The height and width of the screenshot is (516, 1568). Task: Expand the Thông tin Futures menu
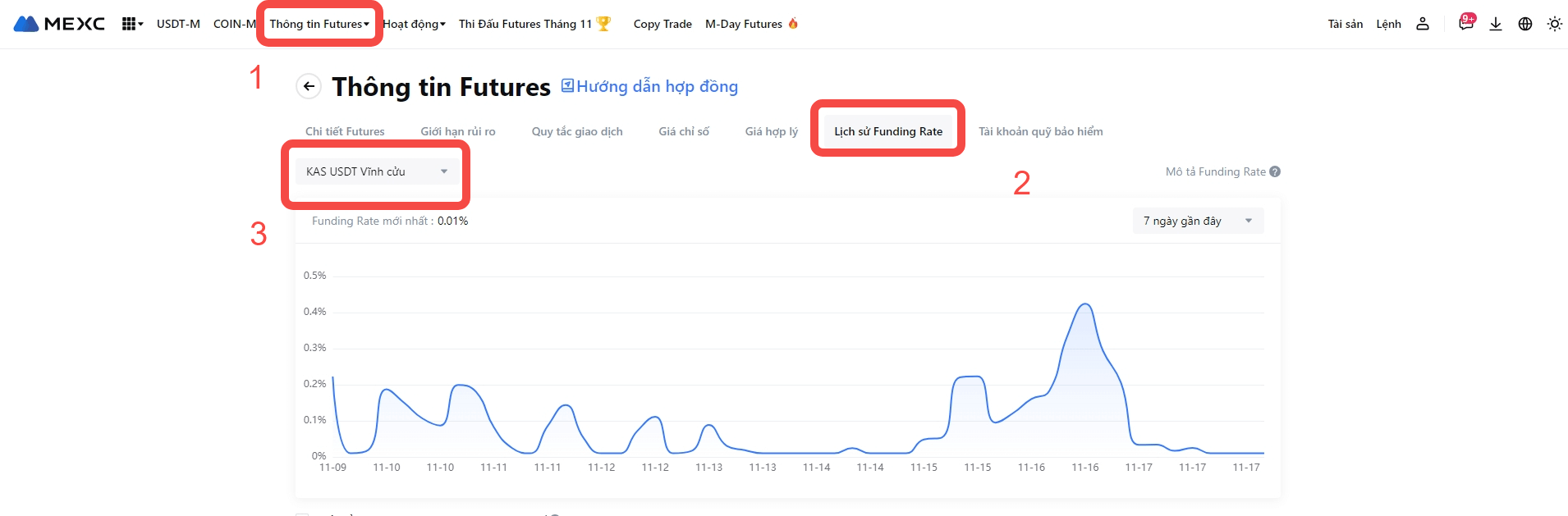click(x=319, y=24)
